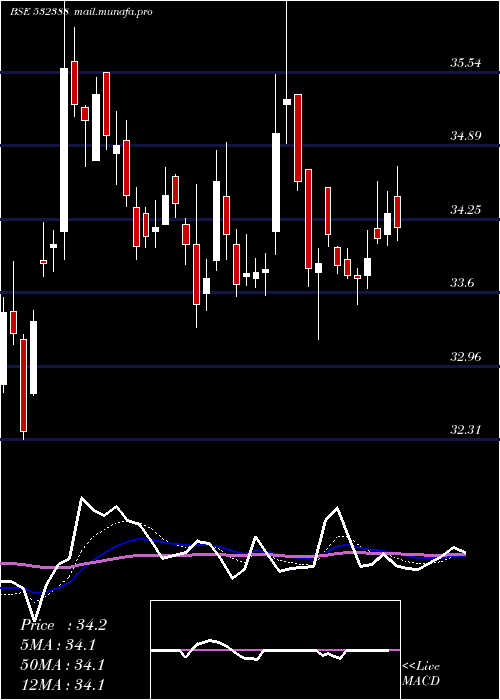Screen dimensions: 500x700
Task: Click the Live MACD label
Action: click(421, 674)
